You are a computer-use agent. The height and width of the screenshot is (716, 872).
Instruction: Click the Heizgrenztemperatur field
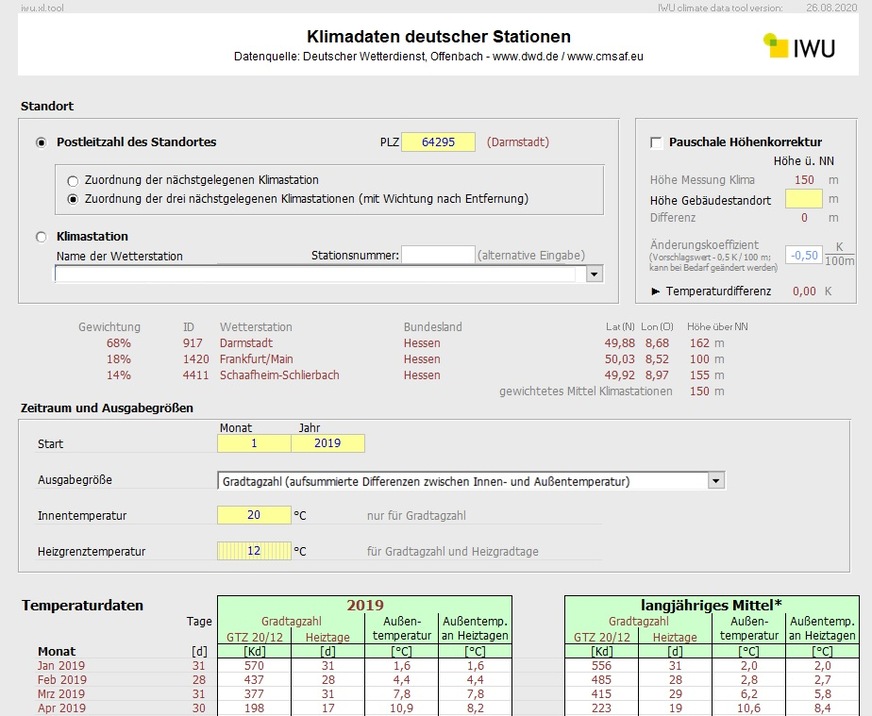tap(254, 551)
